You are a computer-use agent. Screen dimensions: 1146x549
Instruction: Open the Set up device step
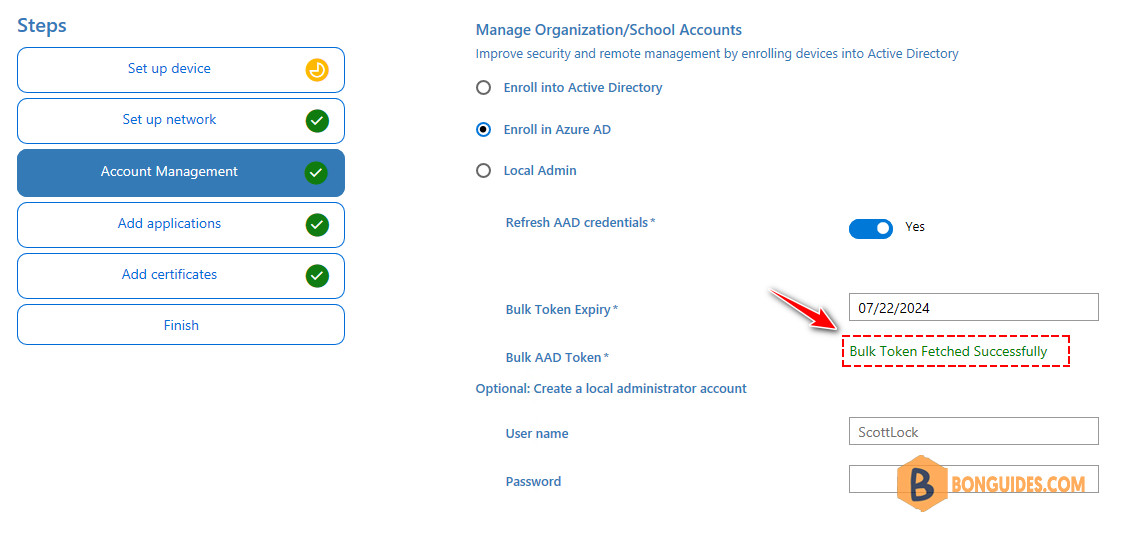click(x=181, y=69)
